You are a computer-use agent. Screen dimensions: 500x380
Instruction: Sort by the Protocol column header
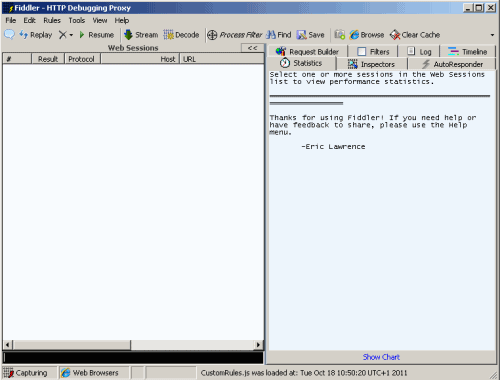83,59
